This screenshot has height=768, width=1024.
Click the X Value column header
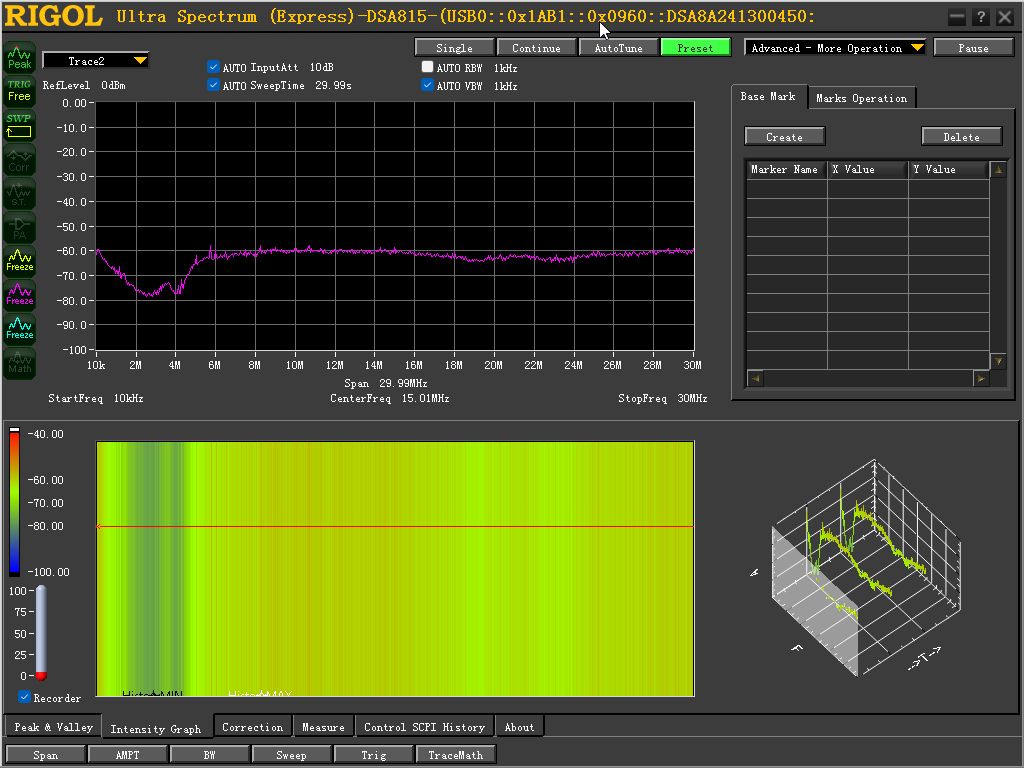868,169
